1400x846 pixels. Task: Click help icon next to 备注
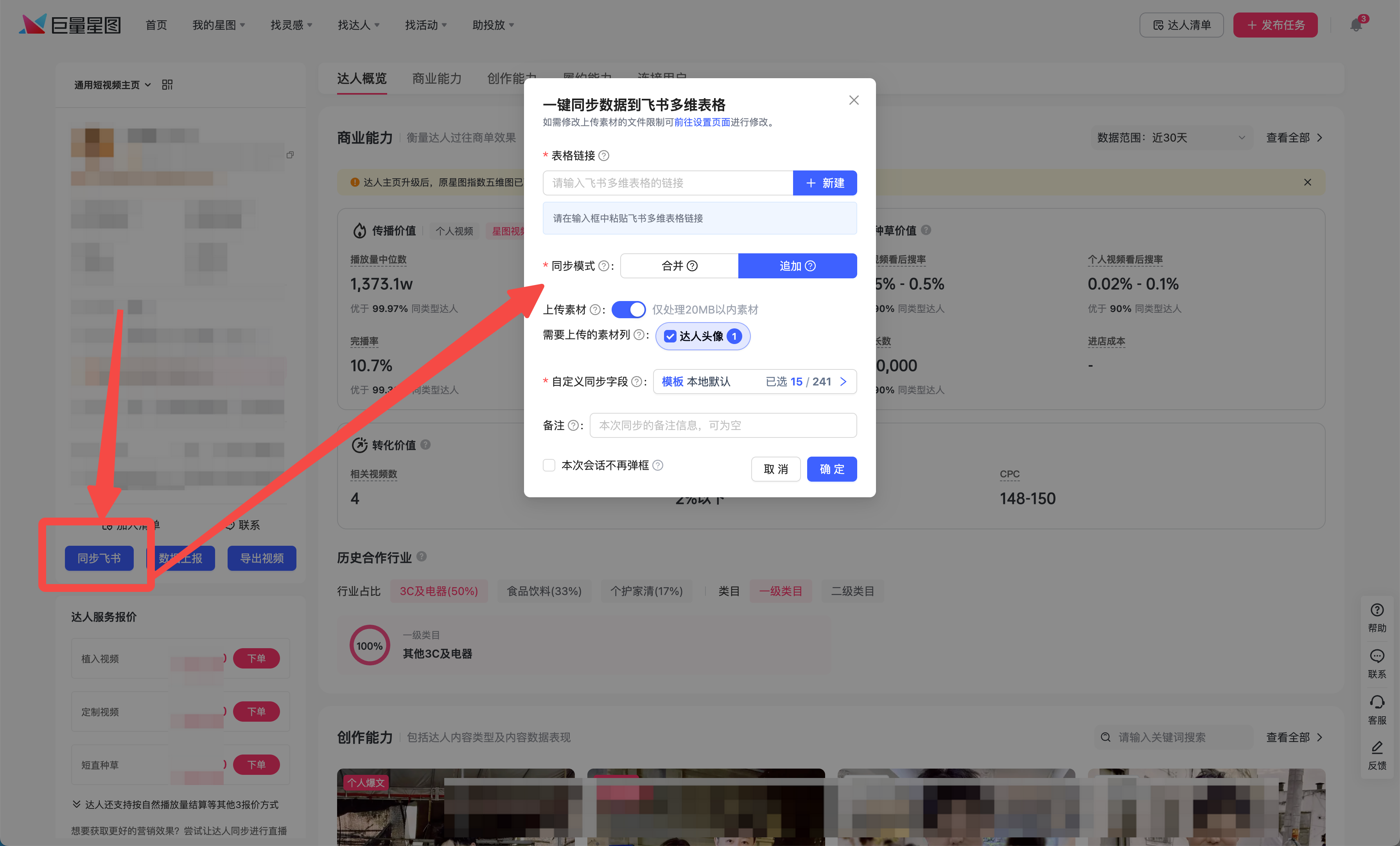click(573, 426)
